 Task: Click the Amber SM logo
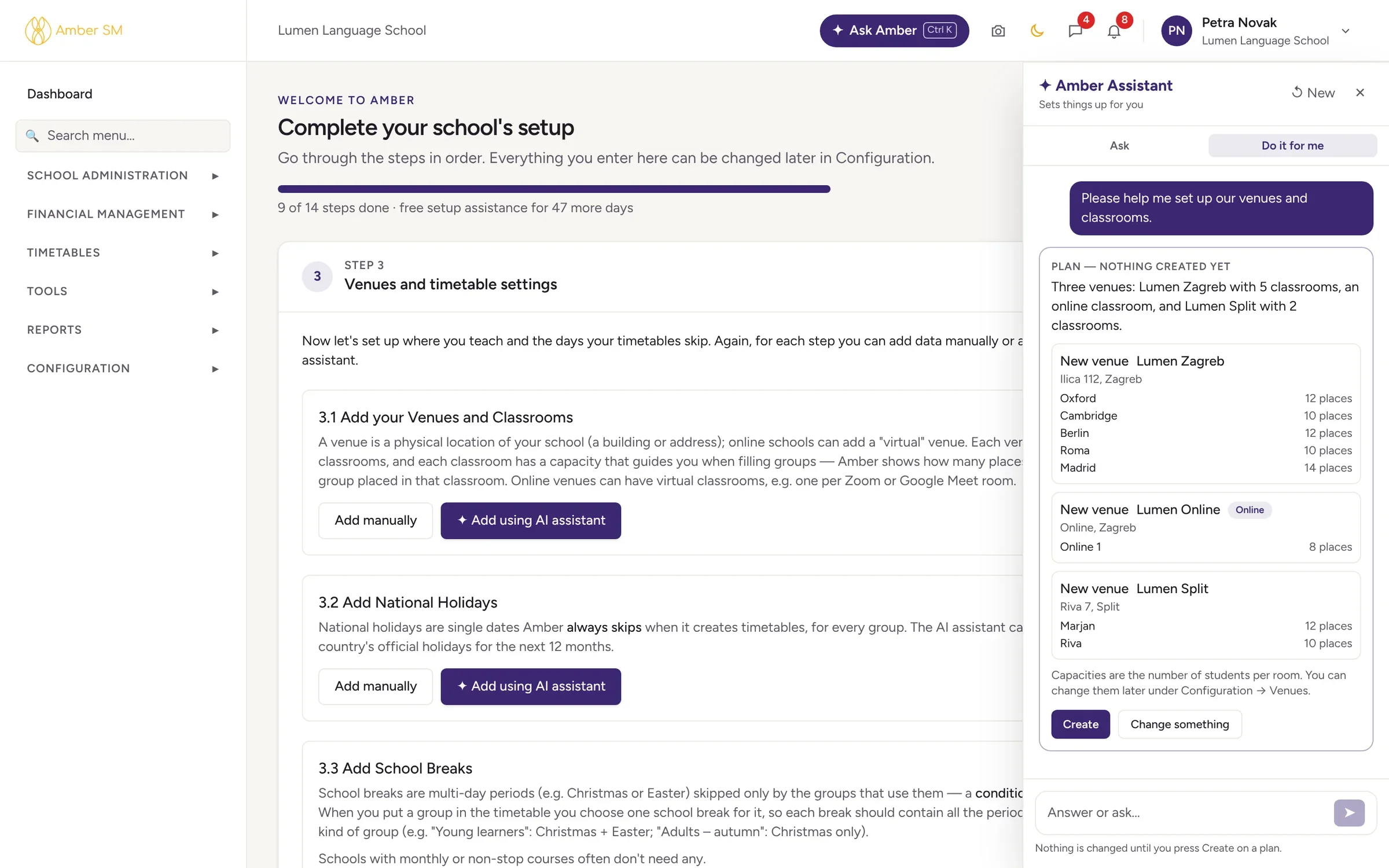pos(74,30)
